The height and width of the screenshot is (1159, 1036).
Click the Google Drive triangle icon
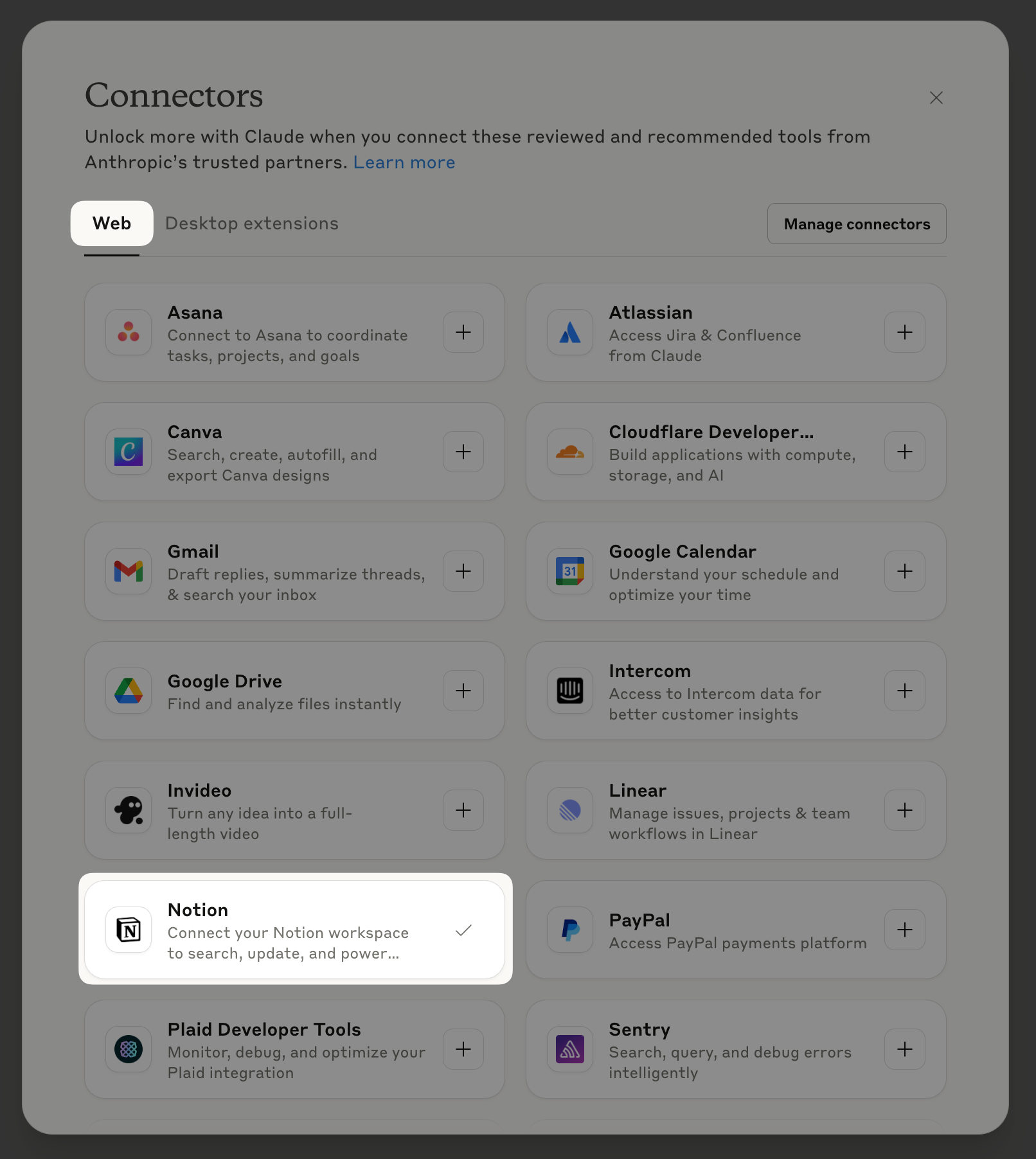tap(129, 691)
